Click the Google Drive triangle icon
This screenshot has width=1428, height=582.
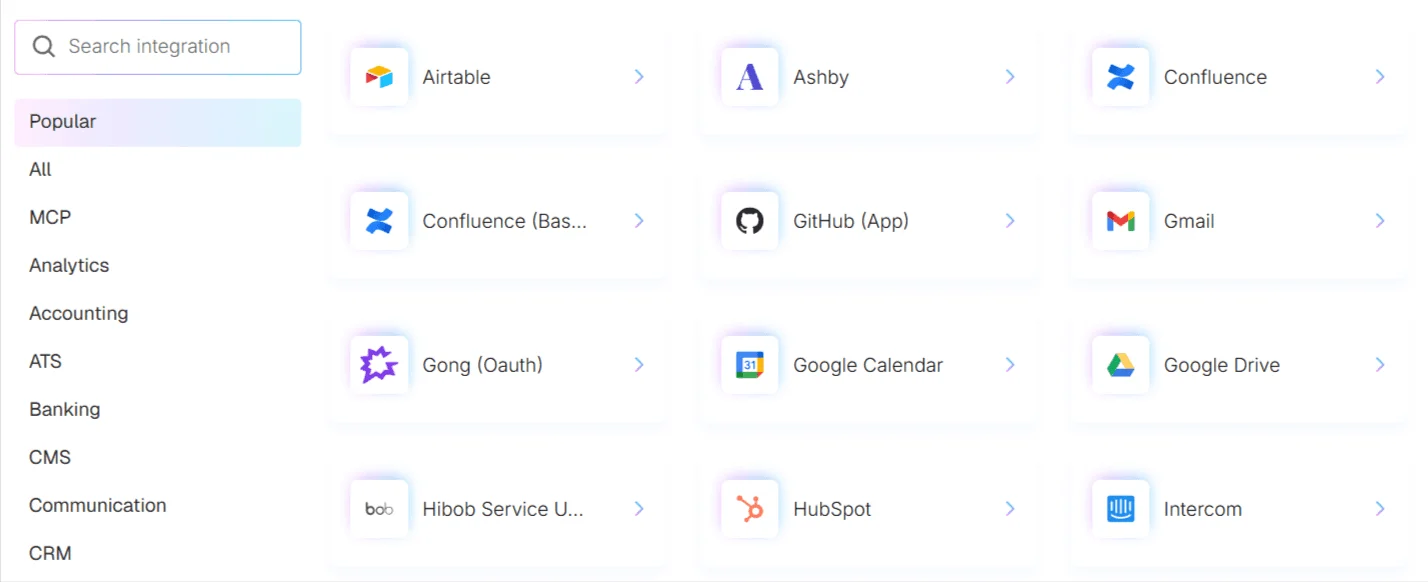point(1121,365)
